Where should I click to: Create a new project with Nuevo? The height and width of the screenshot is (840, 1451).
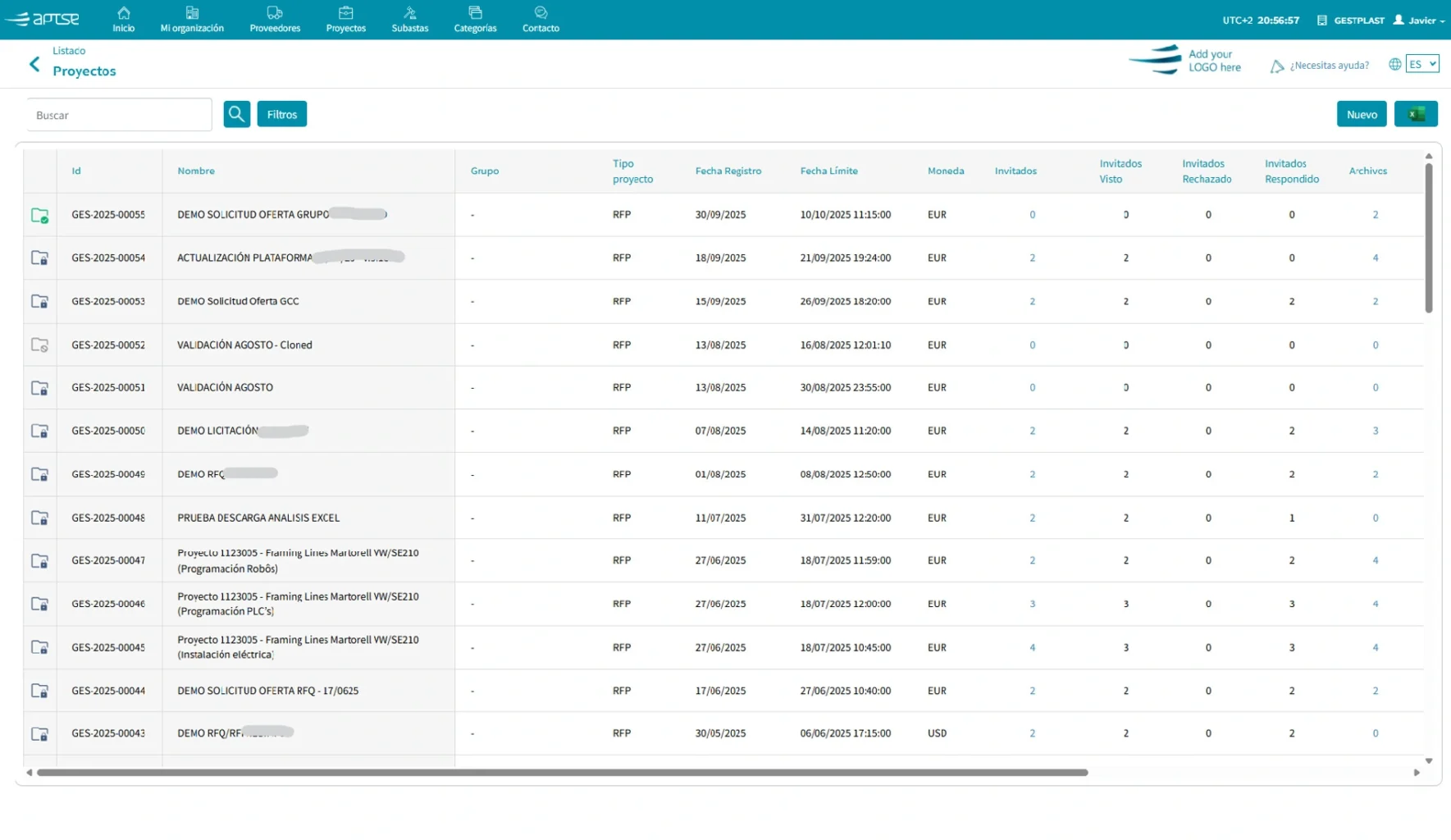(1361, 114)
